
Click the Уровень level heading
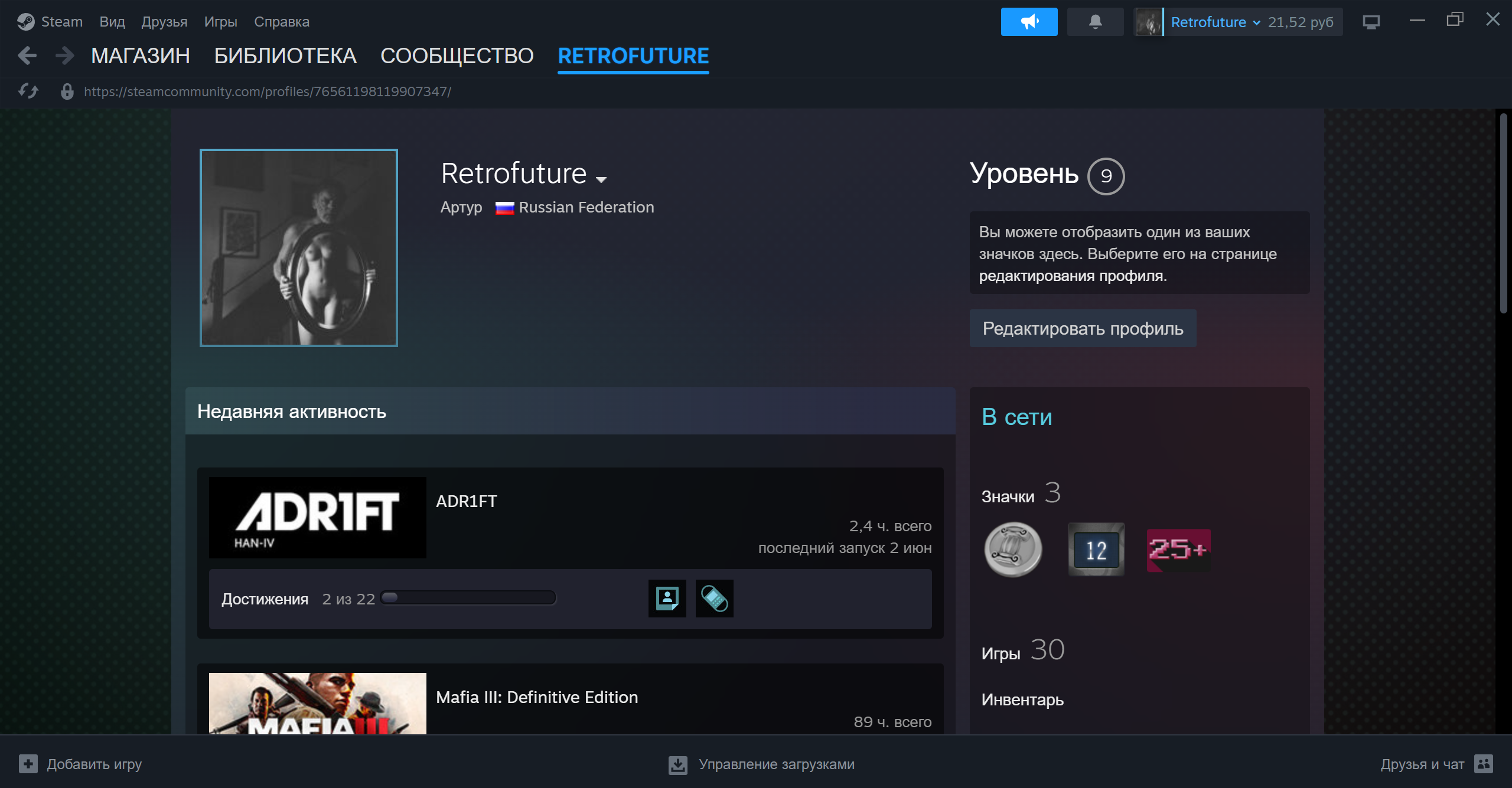click(x=1024, y=174)
